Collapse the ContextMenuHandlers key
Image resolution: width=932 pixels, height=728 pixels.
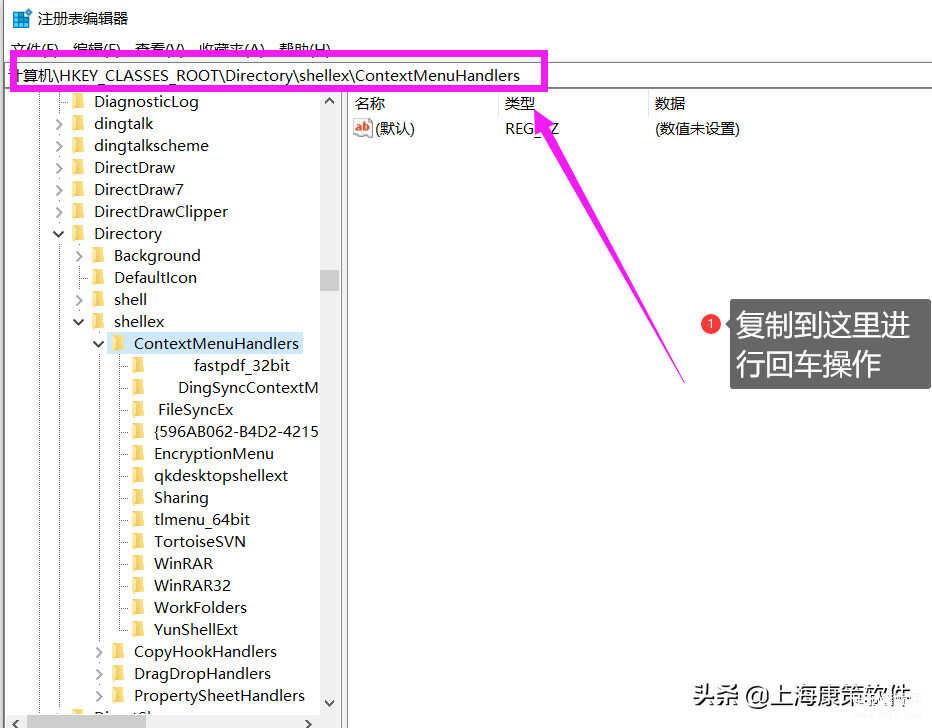pyautogui.click(x=99, y=344)
